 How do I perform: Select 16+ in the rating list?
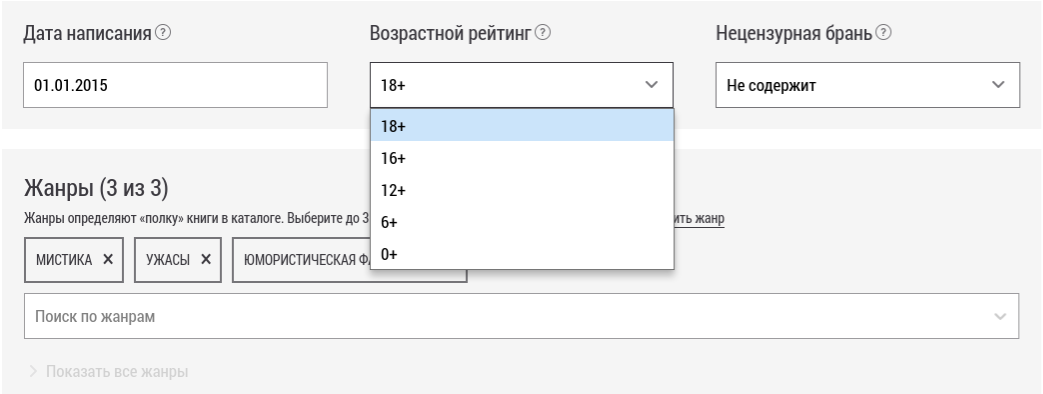click(522, 158)
